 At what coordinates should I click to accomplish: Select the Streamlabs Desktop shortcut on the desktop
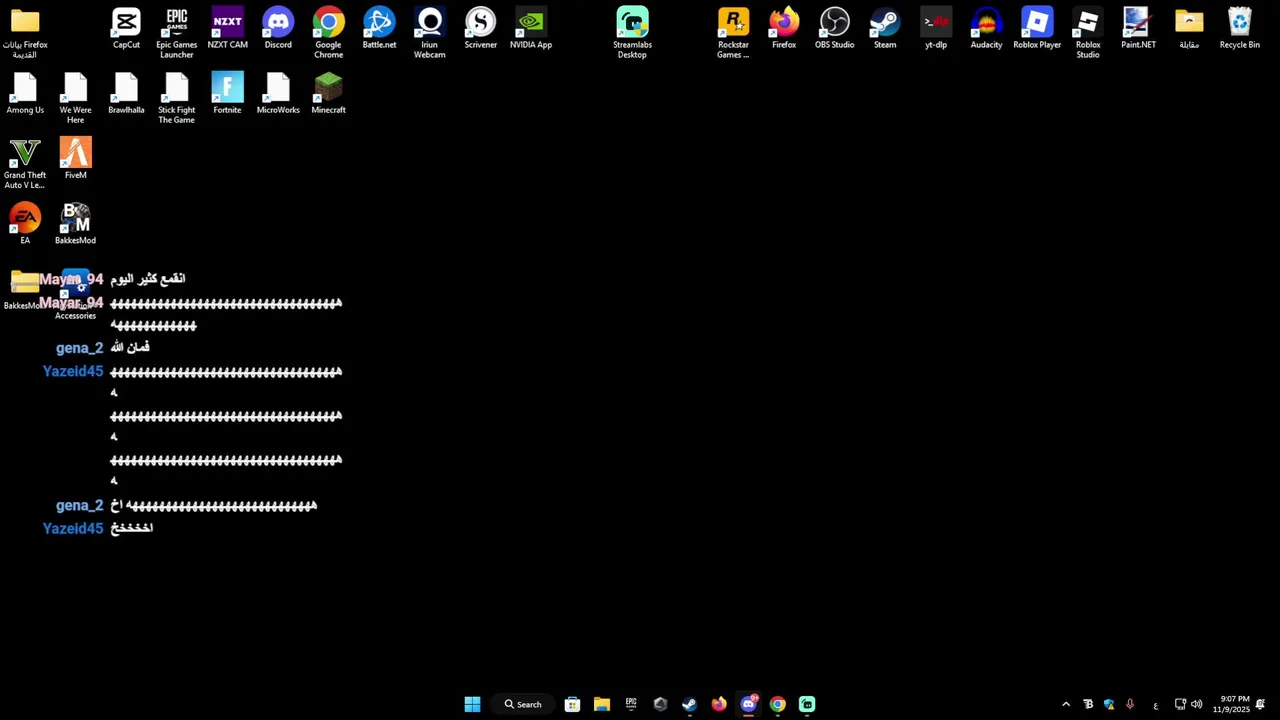pyautogui.click(x=632, y=33)
